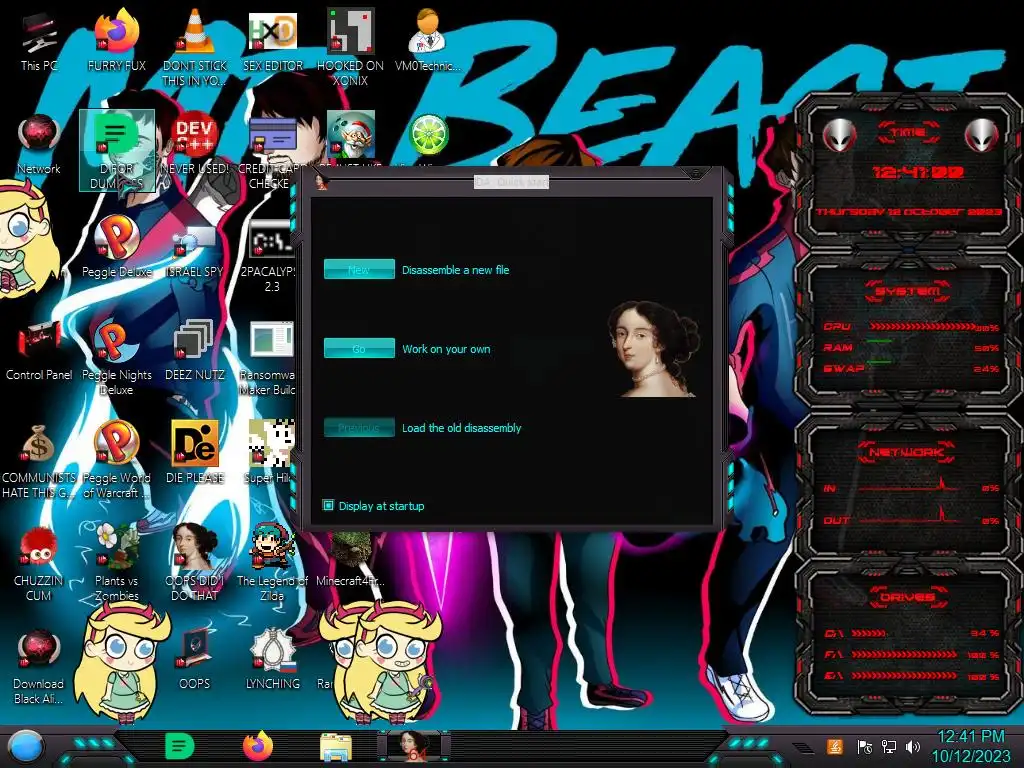The height and width of the screenshot is (768, 1024).
Task: Open the Start orb button
Action: pyautogui.click(x=26, y=747)
